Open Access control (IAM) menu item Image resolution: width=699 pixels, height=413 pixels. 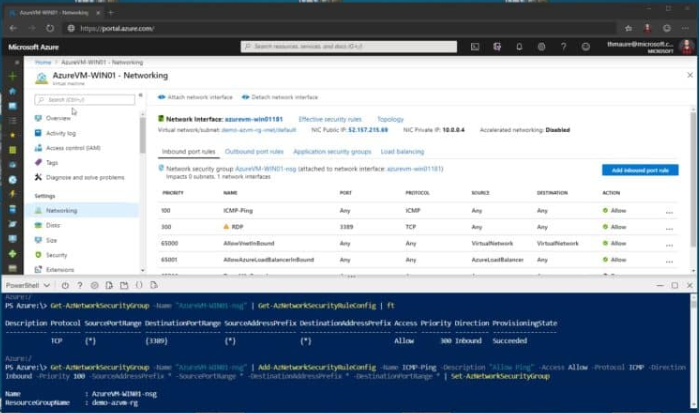tap(73, 148)
